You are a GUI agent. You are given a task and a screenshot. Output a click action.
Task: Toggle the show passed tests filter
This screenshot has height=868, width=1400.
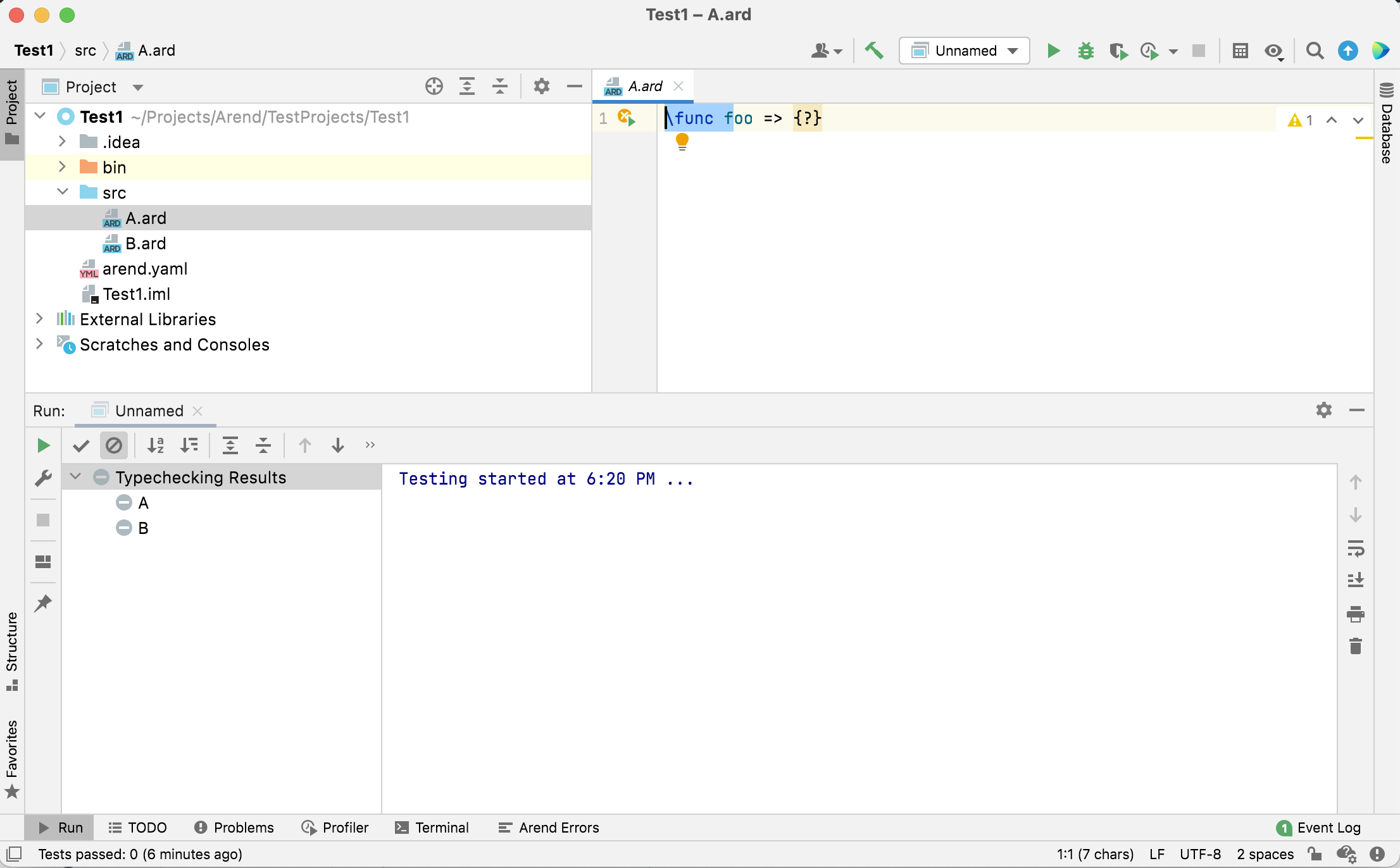[81, 445]
